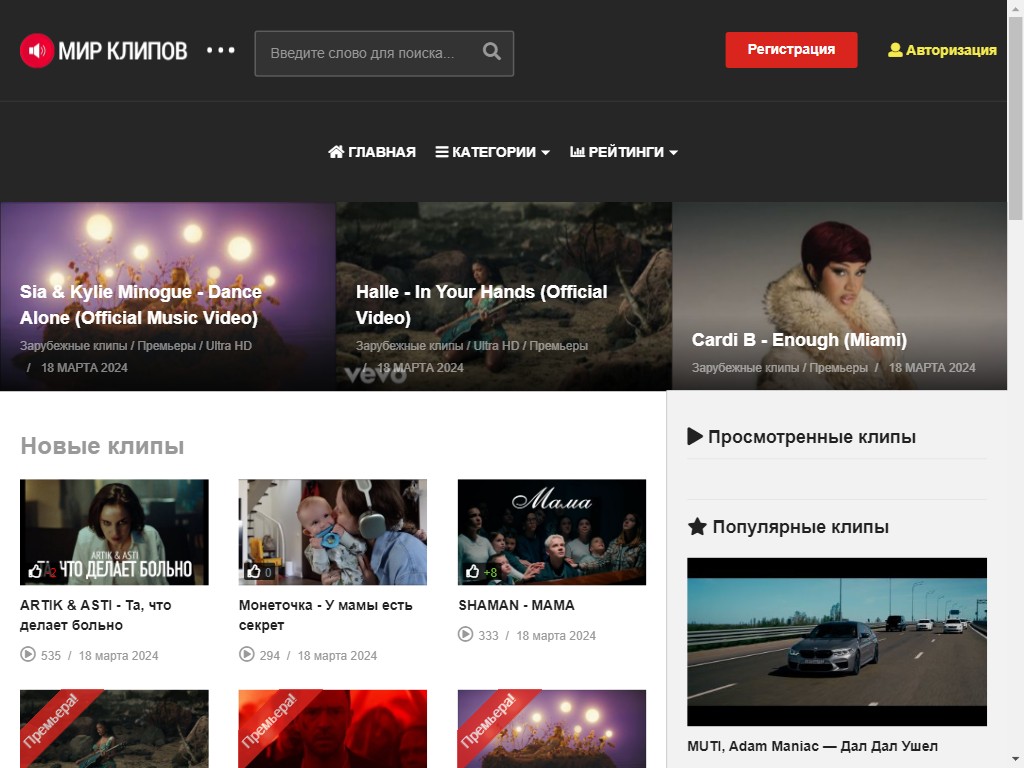Open the SHAMAN МАМА clip thumbnail
Image resolution: width=1024 pixels, height=768 pixels.
coord(552,532)
